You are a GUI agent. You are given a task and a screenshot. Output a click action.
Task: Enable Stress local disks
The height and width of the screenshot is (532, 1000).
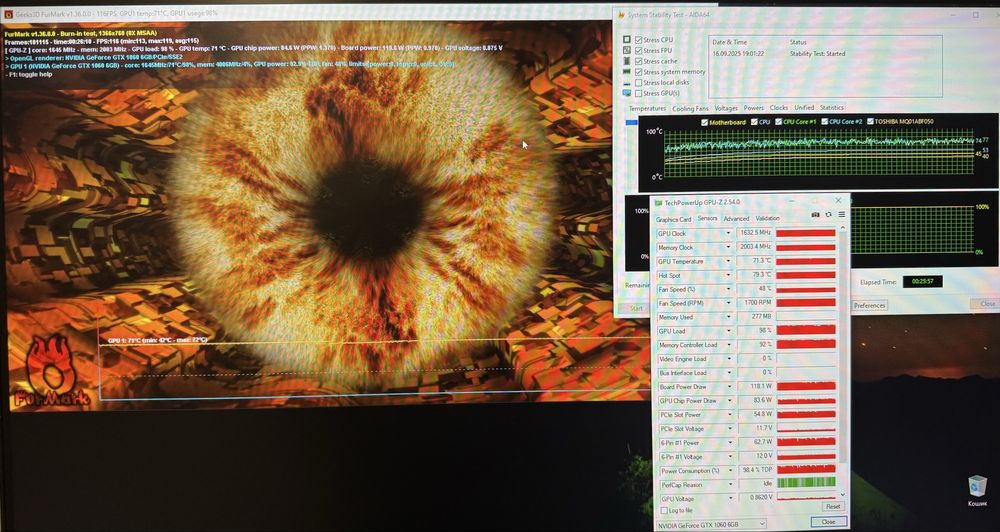638,83
